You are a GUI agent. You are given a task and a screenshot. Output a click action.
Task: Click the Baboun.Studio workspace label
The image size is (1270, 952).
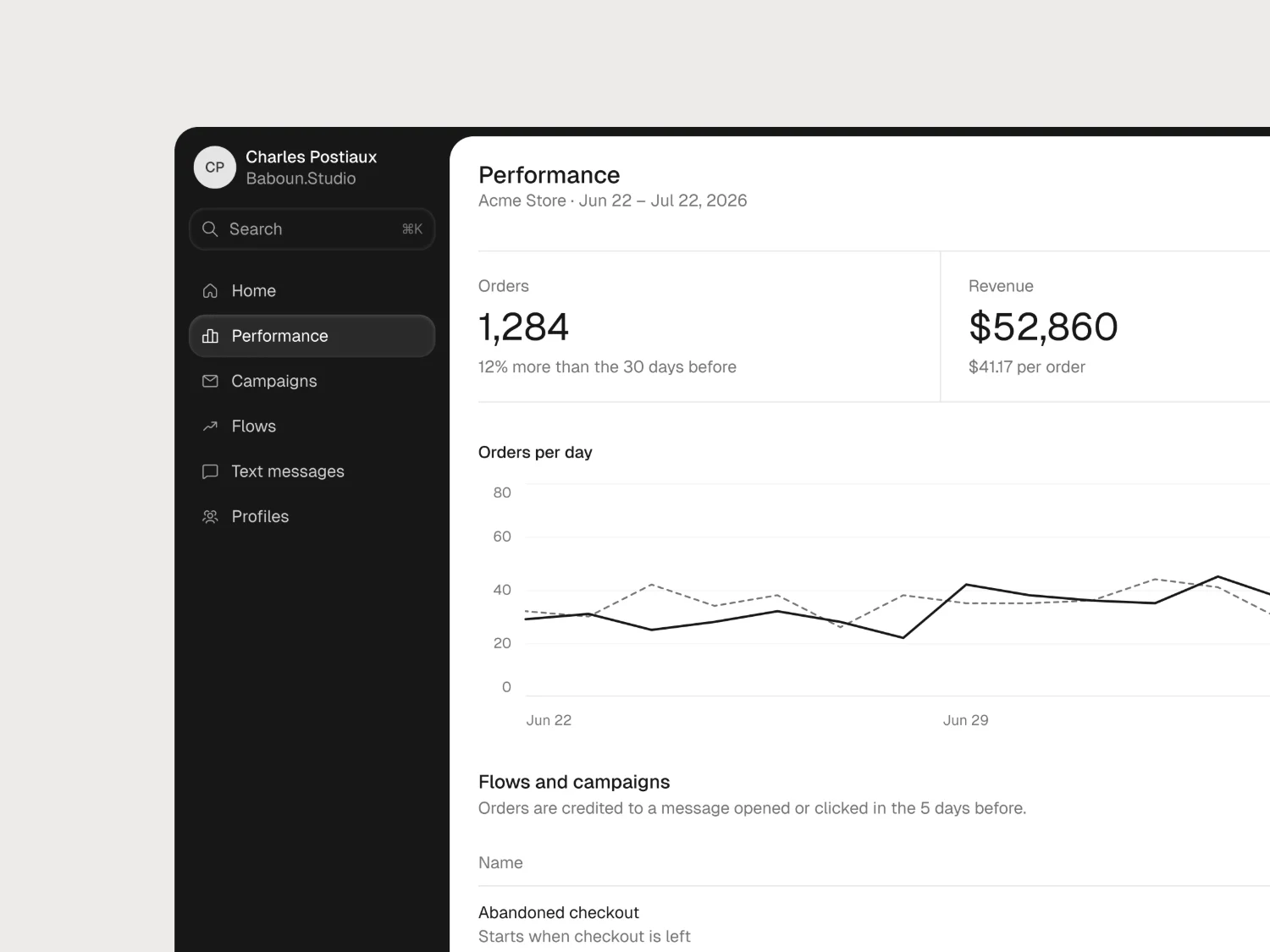coord(301,179)
